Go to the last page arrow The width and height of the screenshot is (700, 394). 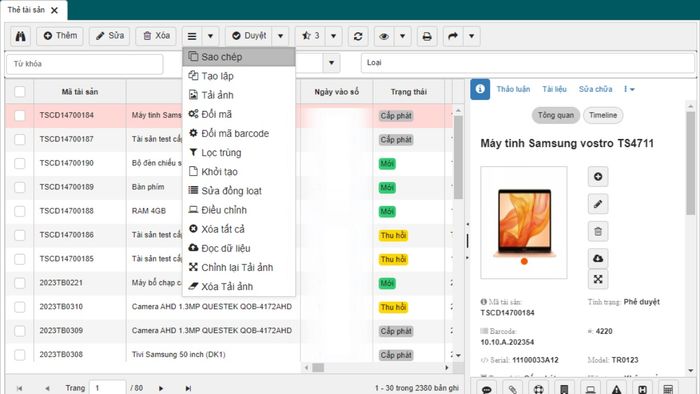[x=188, y=388]
